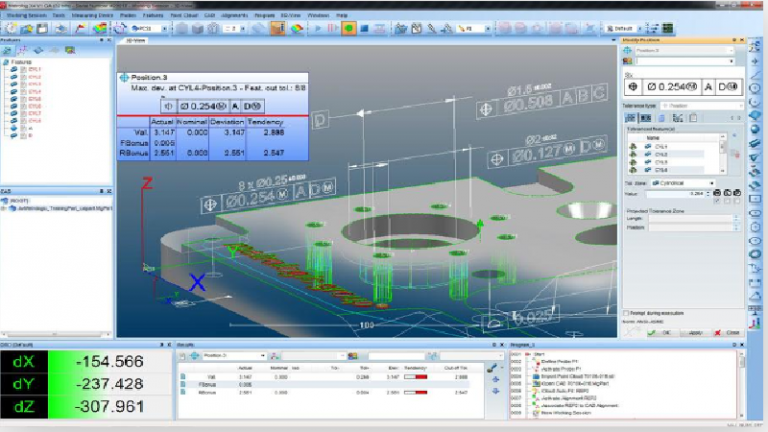Viewport: 768px width, 432px height.
Task: Click the probe pen toolbar icon
Action: tap(432, 28)
